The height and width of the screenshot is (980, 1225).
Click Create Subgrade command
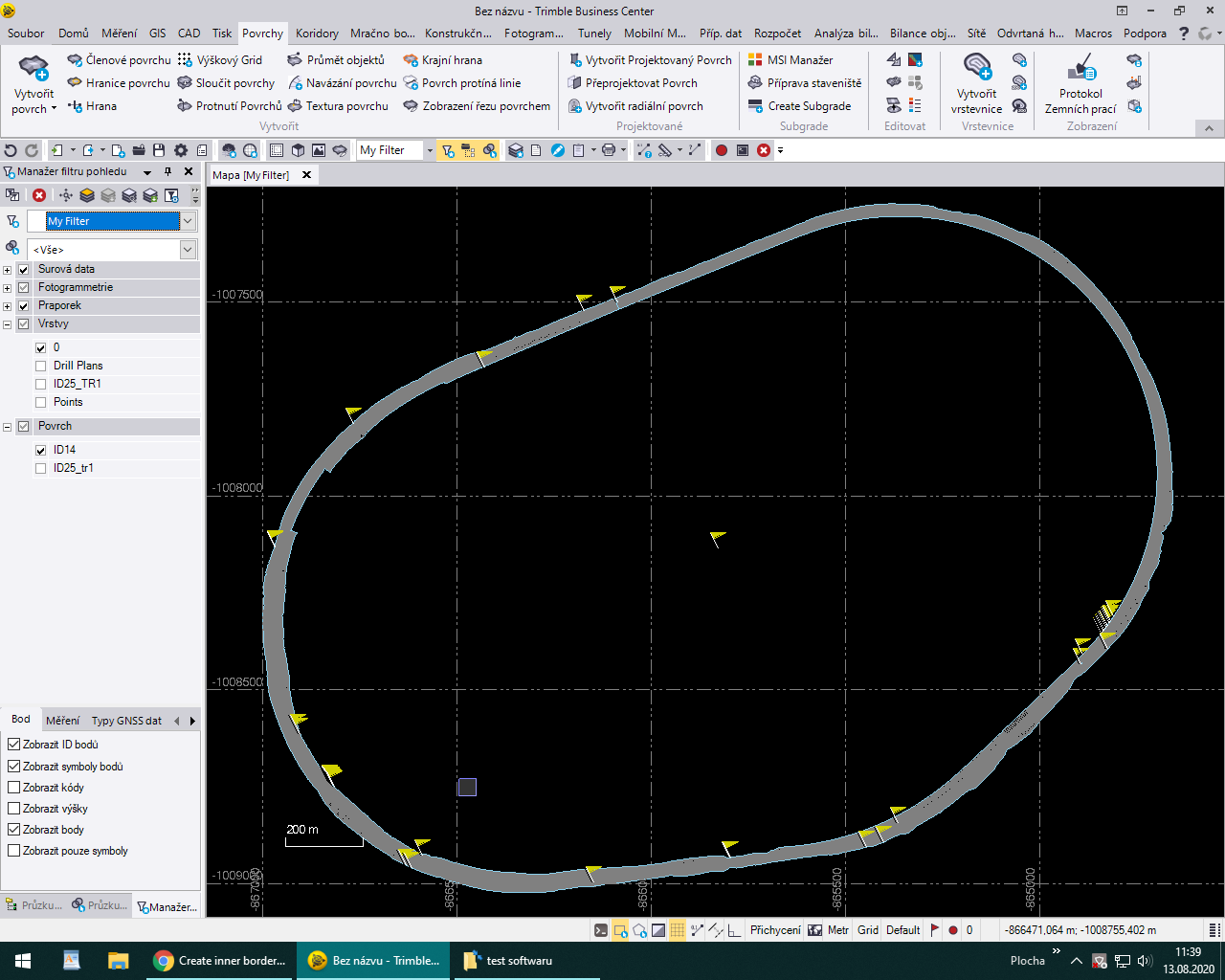(809, 106)
